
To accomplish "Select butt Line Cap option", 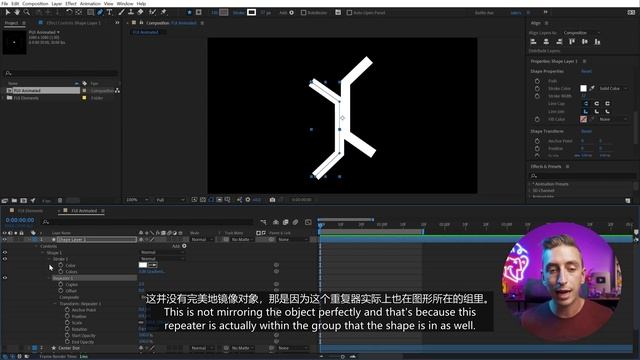I will (x=586, y=104).
